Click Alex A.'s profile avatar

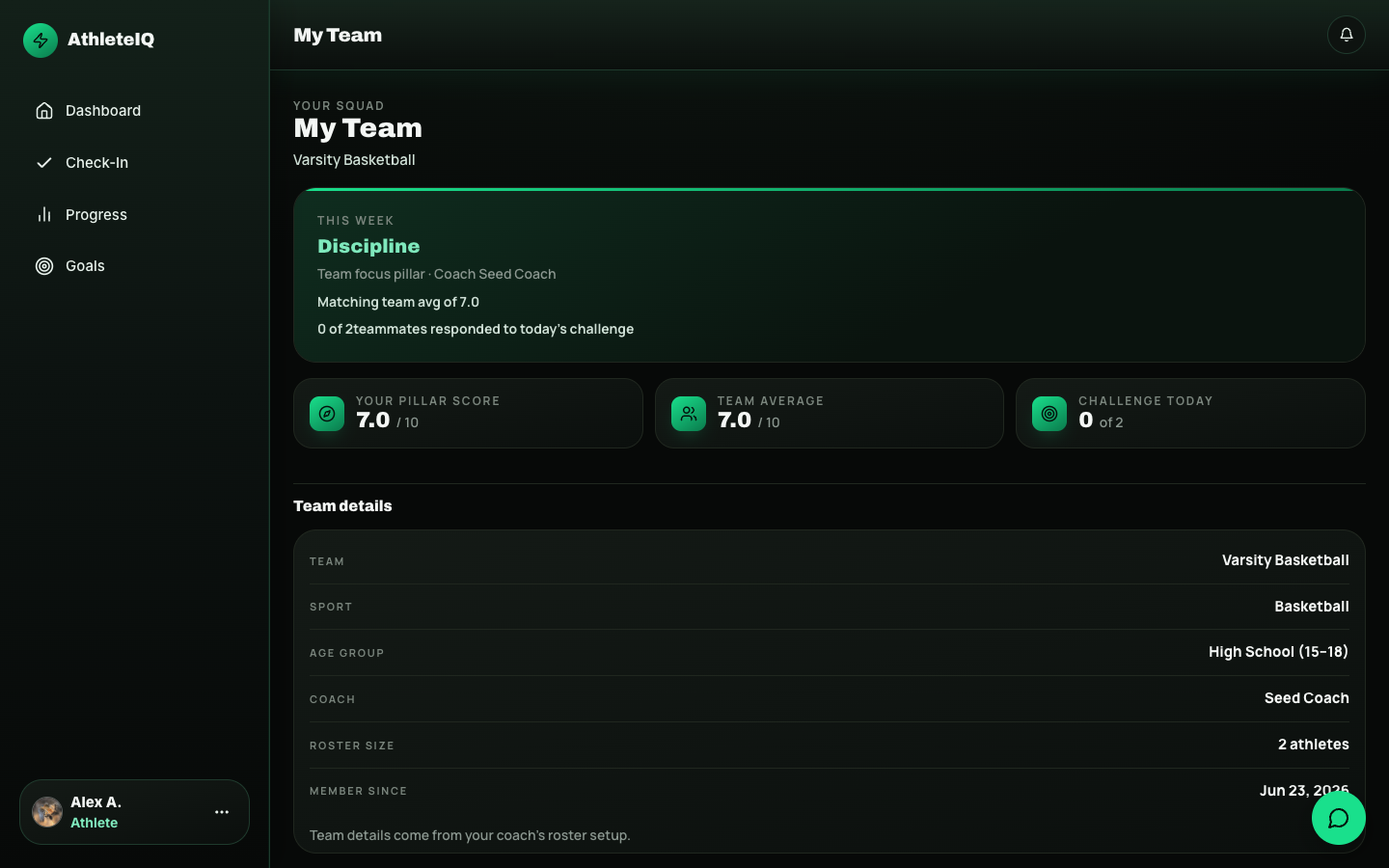coord(47,812)
